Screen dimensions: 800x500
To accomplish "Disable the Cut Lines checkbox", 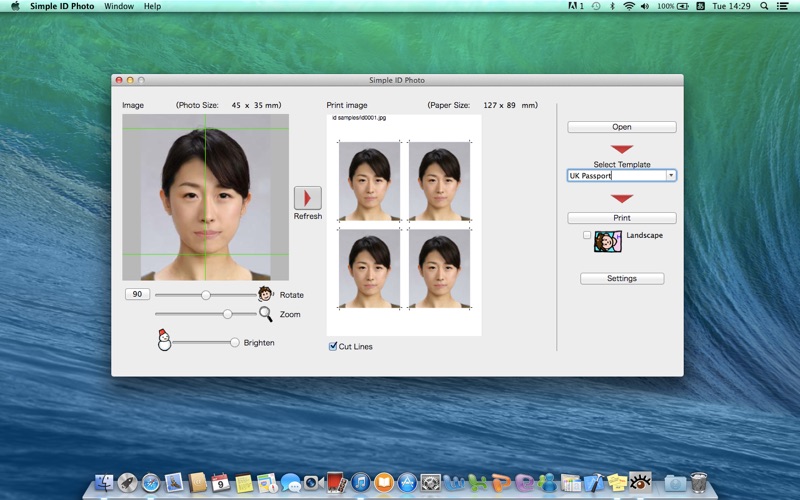I will 333,346.
